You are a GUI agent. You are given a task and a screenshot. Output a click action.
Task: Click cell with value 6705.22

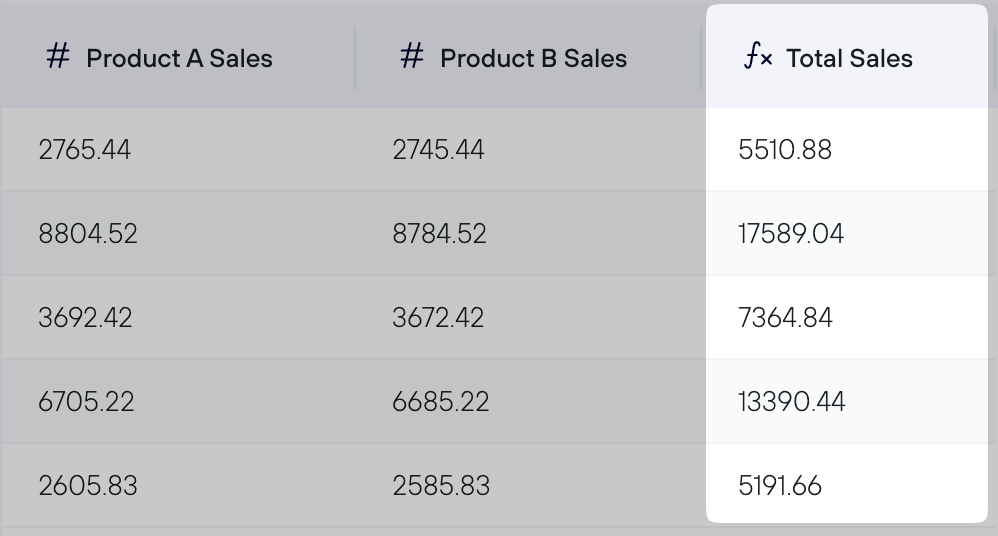point(178,402)
